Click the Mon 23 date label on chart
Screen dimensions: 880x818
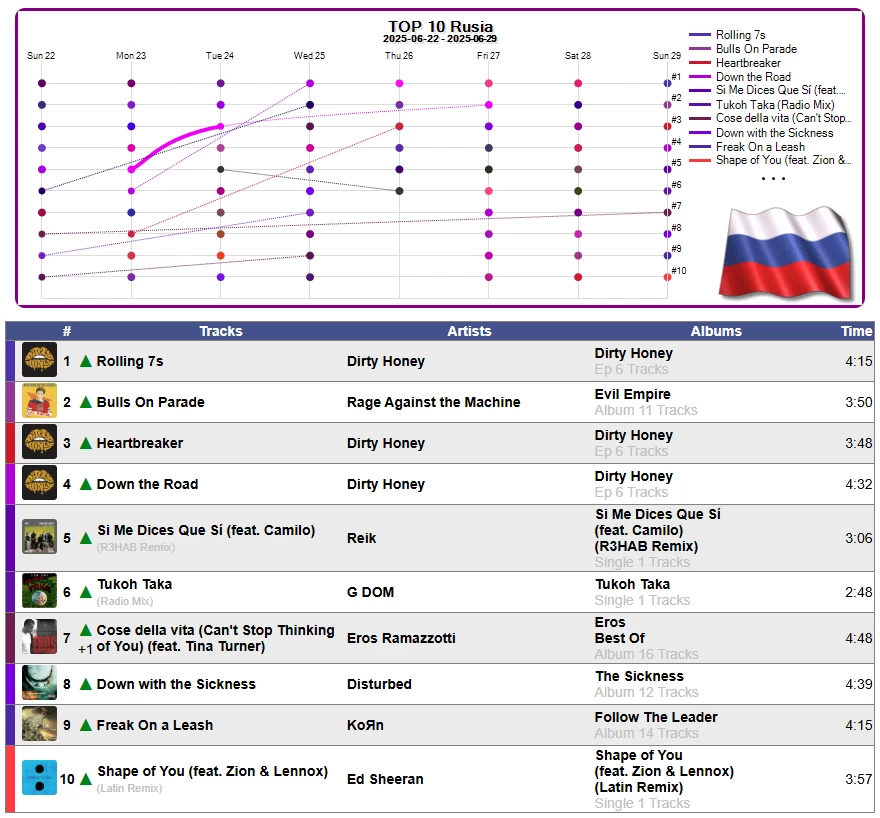(x=131, y=56)
